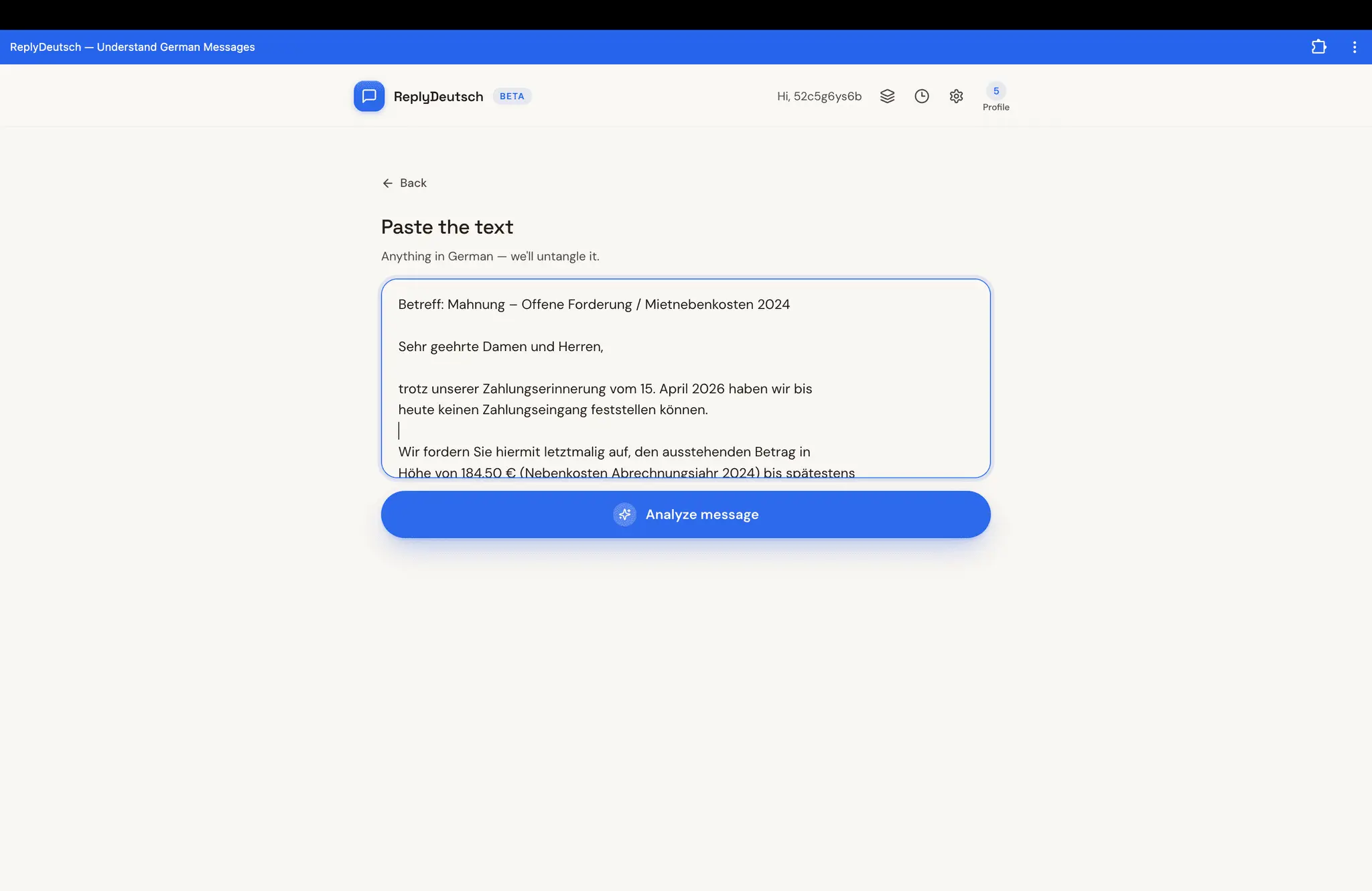Open the layers stack icon in header
The image size is (1372, 891).
[x=887, y=96]
